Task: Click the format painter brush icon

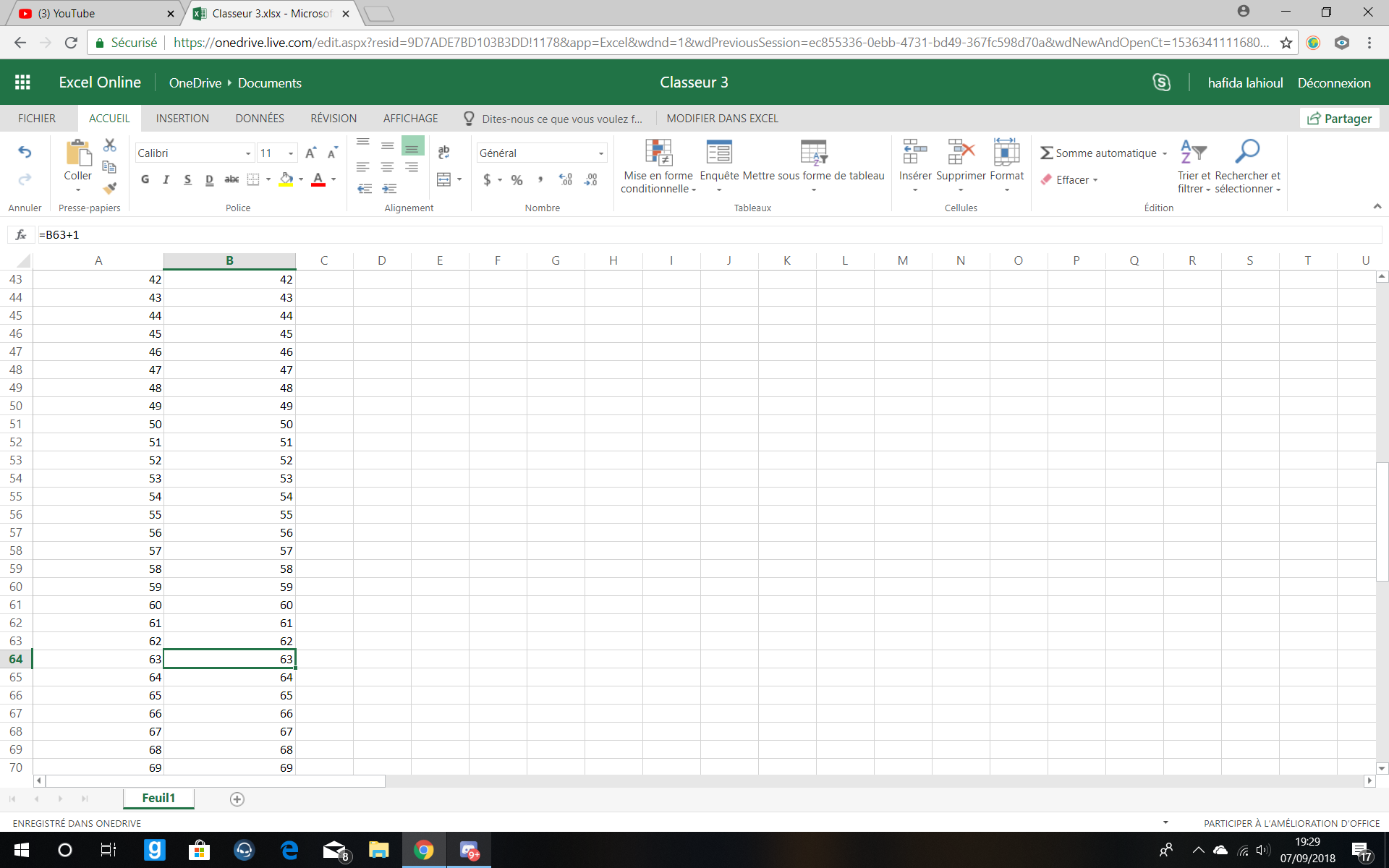Action: click(x=109, y=188)
